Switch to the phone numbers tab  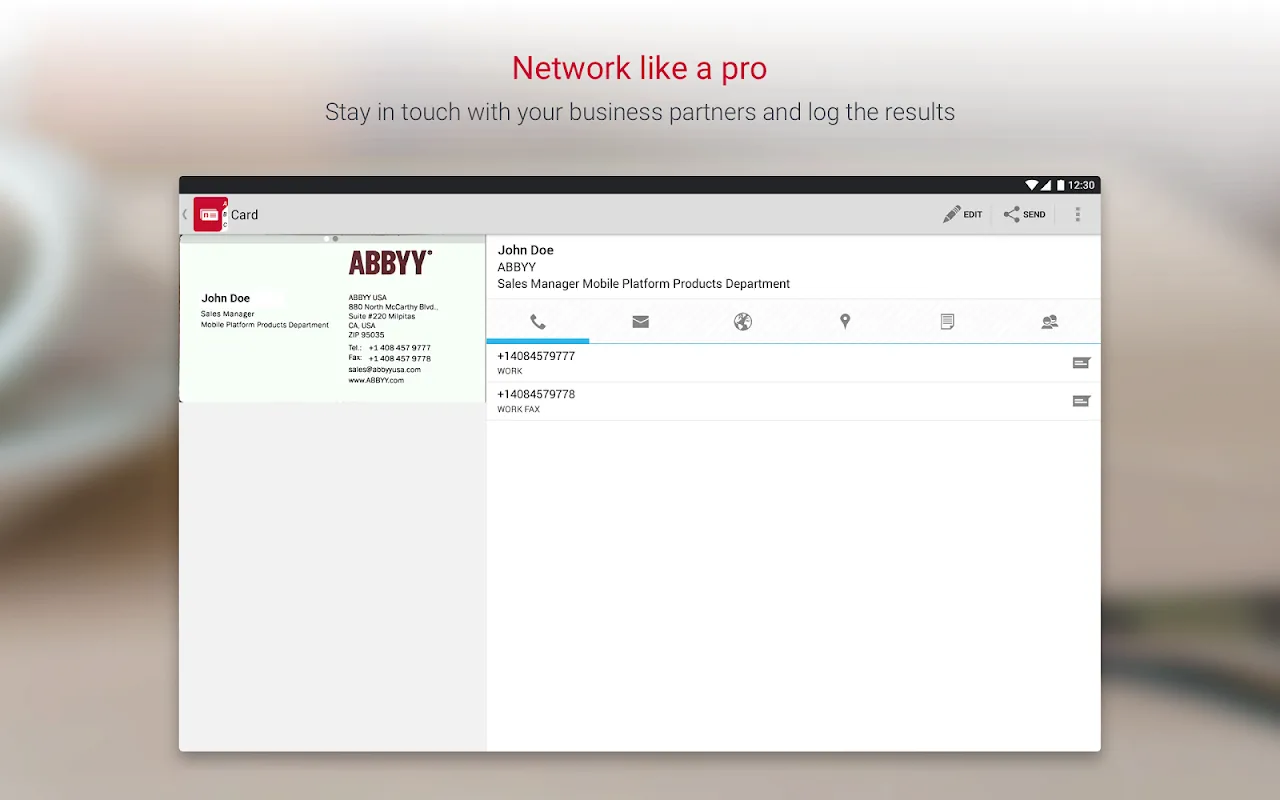[x=538, y=322]
